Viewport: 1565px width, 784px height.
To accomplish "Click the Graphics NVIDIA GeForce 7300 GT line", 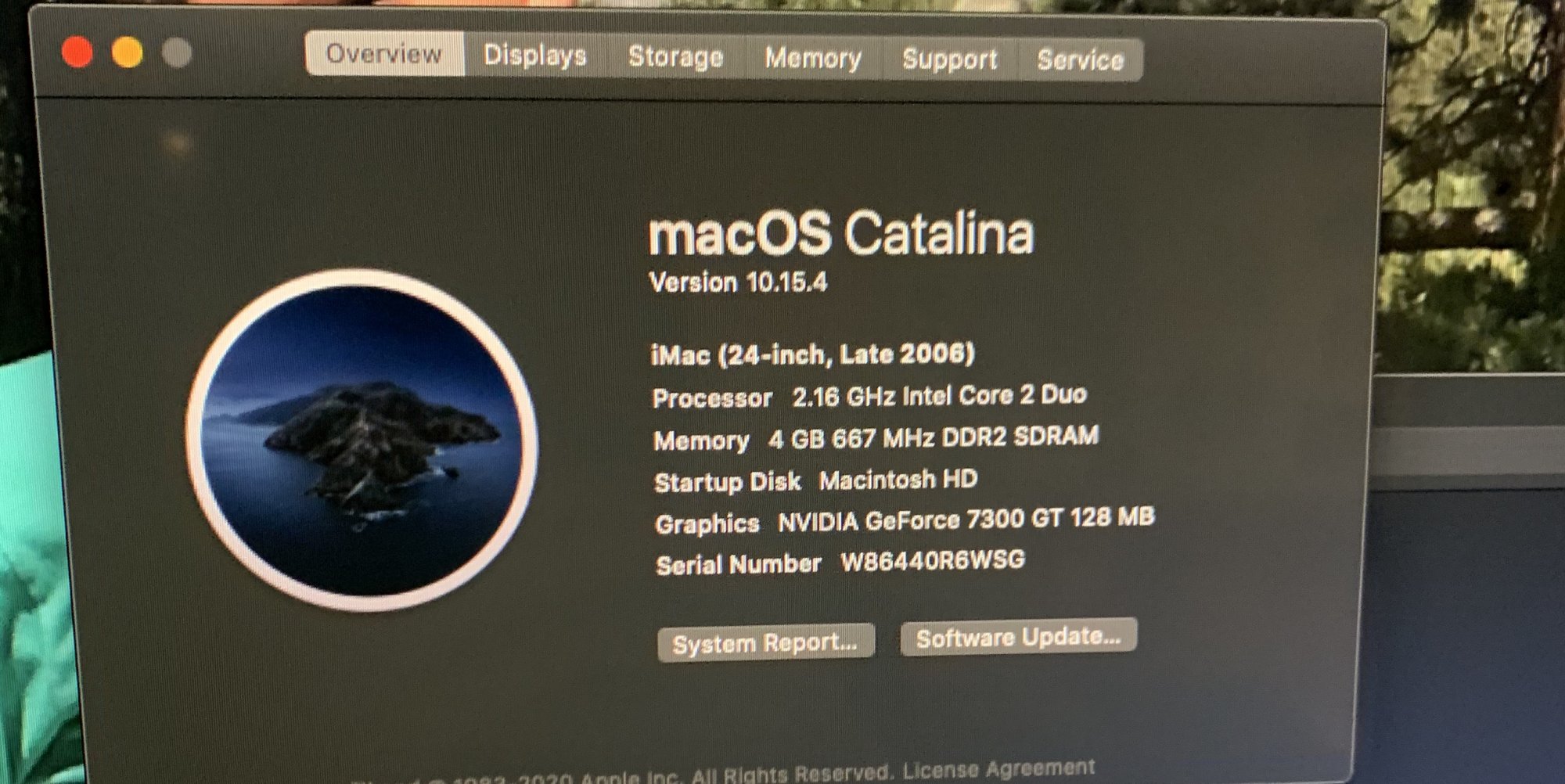I will 905,520.
